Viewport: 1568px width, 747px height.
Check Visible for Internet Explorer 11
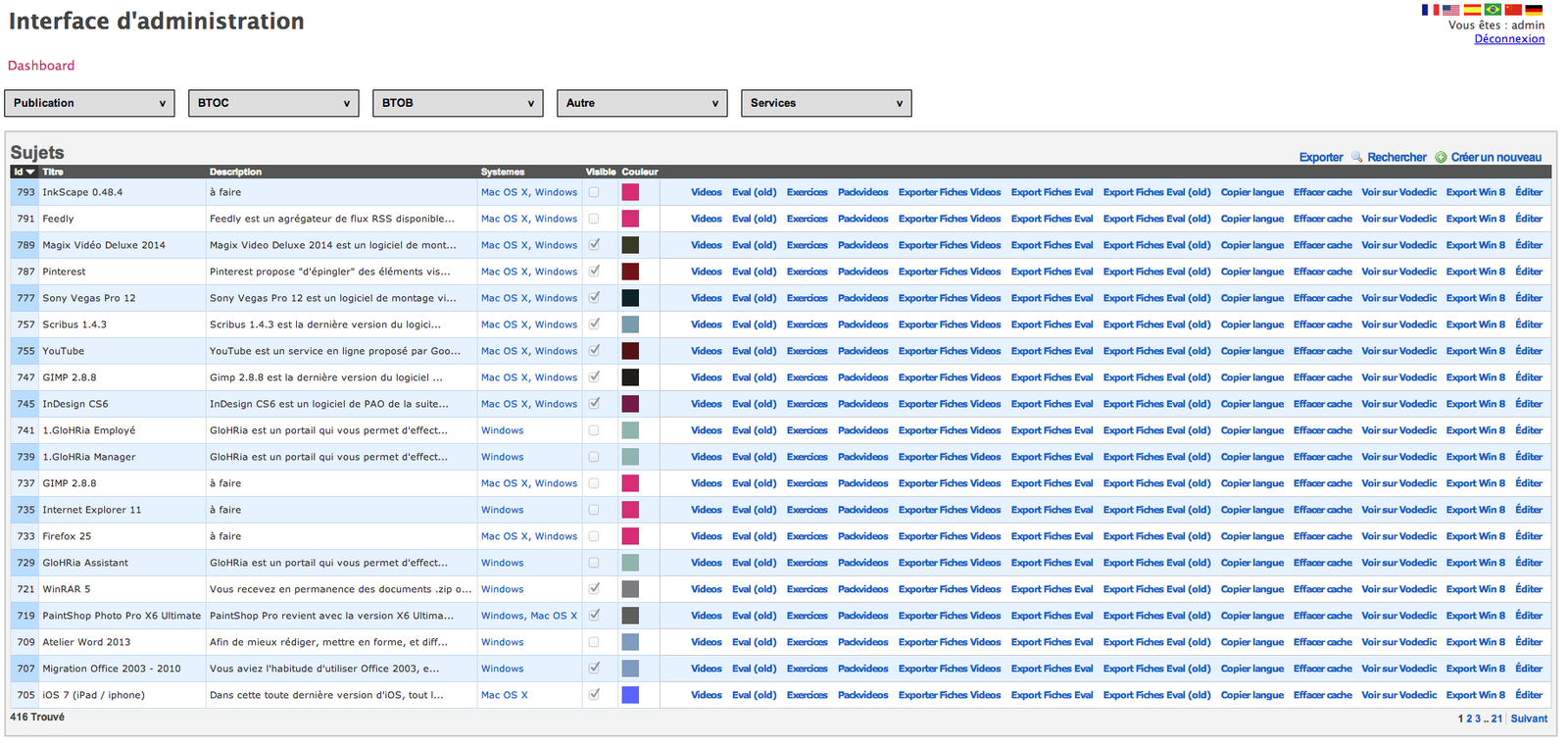[x=594, y=510]
